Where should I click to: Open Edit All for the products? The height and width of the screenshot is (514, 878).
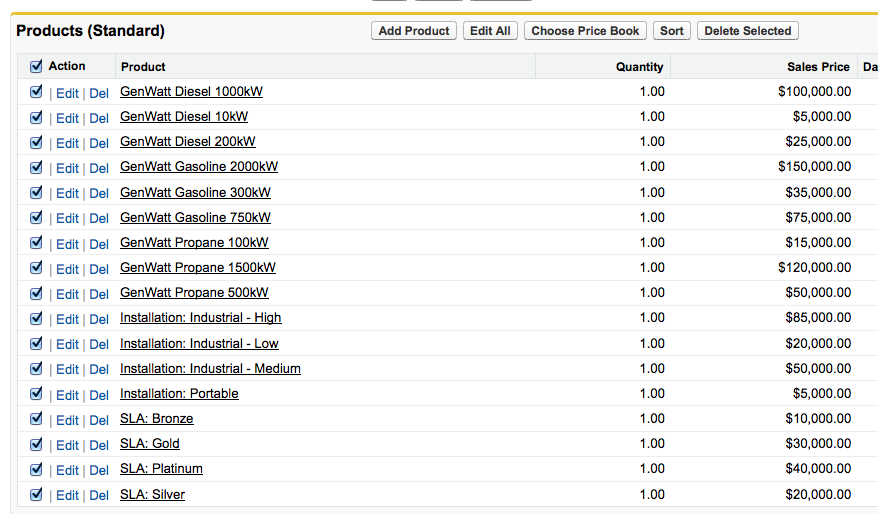point(490,31)
